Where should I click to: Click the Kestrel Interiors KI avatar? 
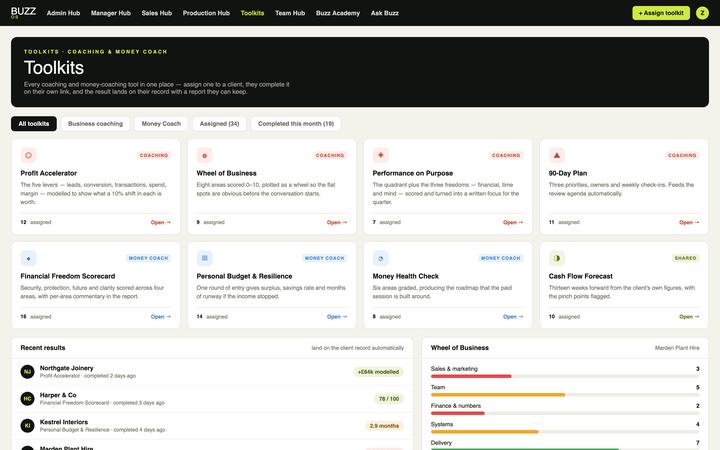click(28, 426)
